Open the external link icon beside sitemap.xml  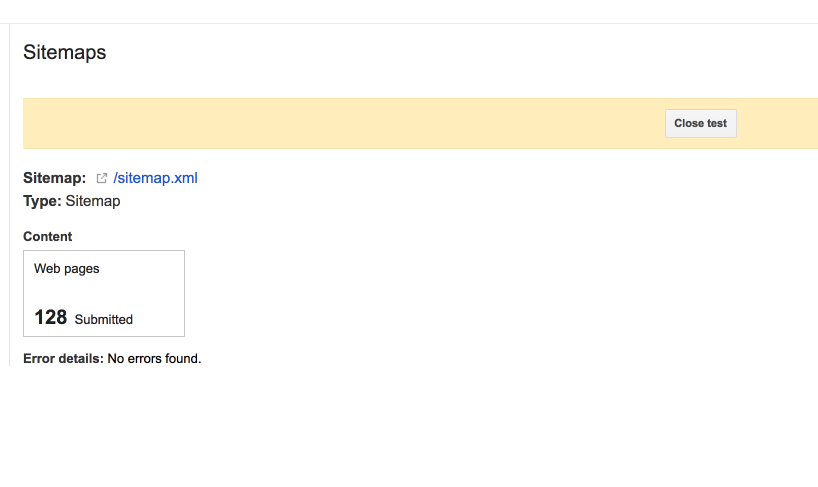click(x=101, y=178)
